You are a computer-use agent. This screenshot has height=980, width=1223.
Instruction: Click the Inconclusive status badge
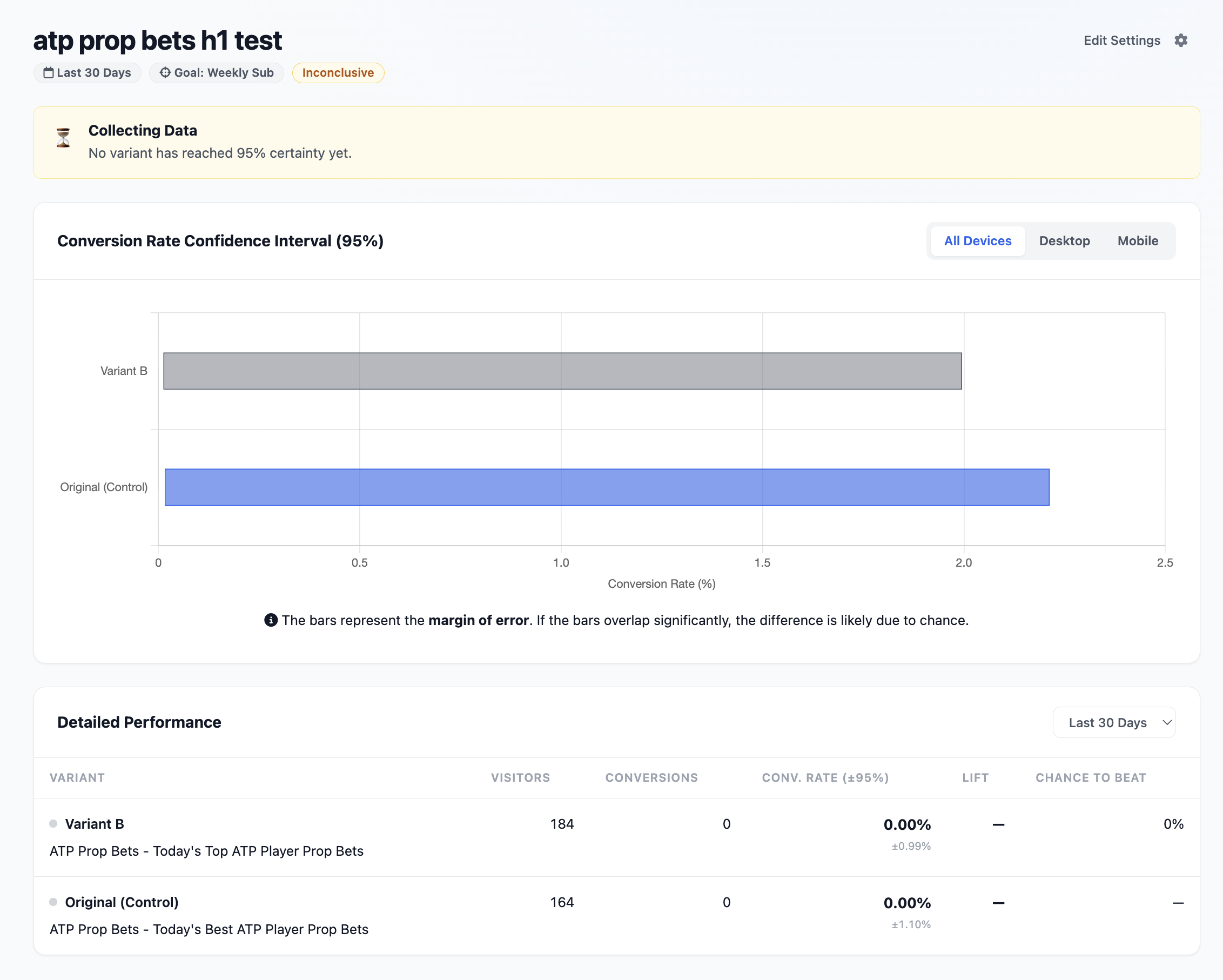click(x=338, y=72)
